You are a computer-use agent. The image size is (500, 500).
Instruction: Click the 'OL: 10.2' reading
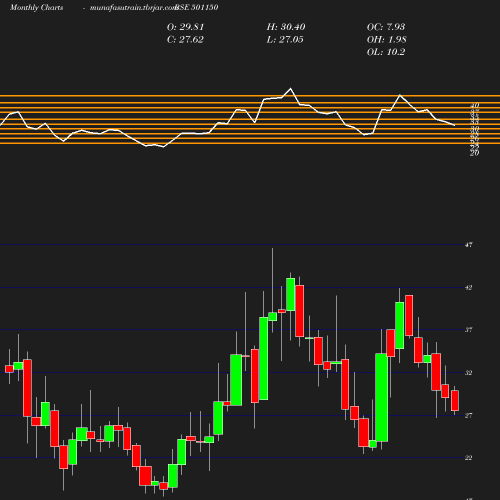point(386,52)
